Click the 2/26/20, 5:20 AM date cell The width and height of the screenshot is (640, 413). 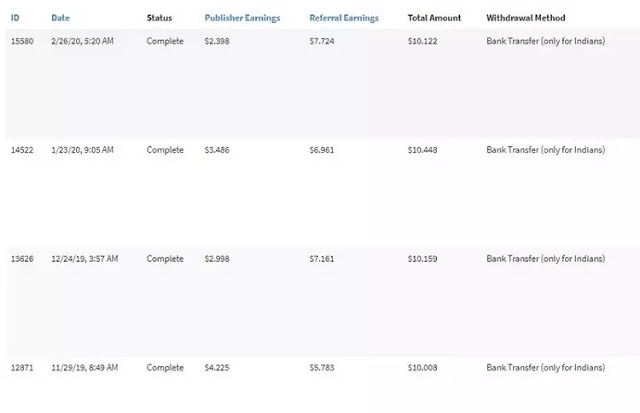click(82, 41)
